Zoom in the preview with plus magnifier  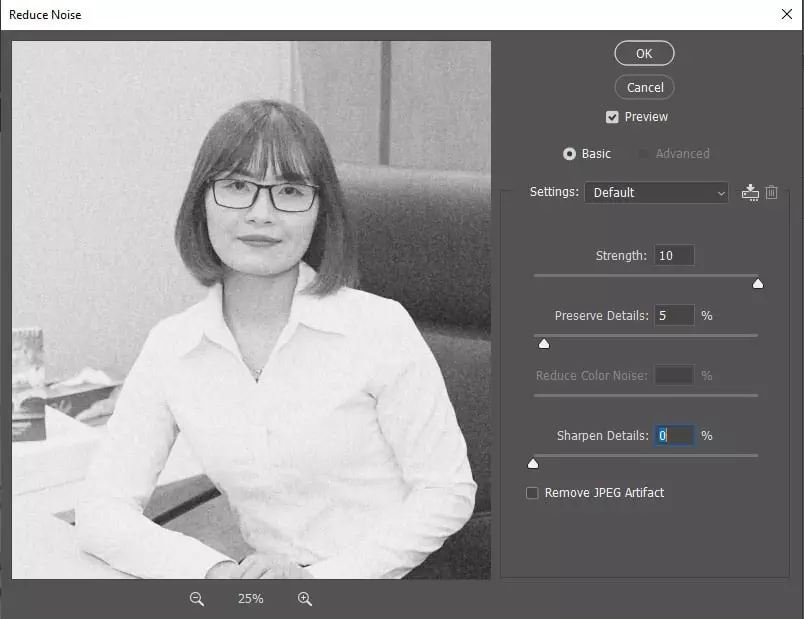click(x=305, y=598)
